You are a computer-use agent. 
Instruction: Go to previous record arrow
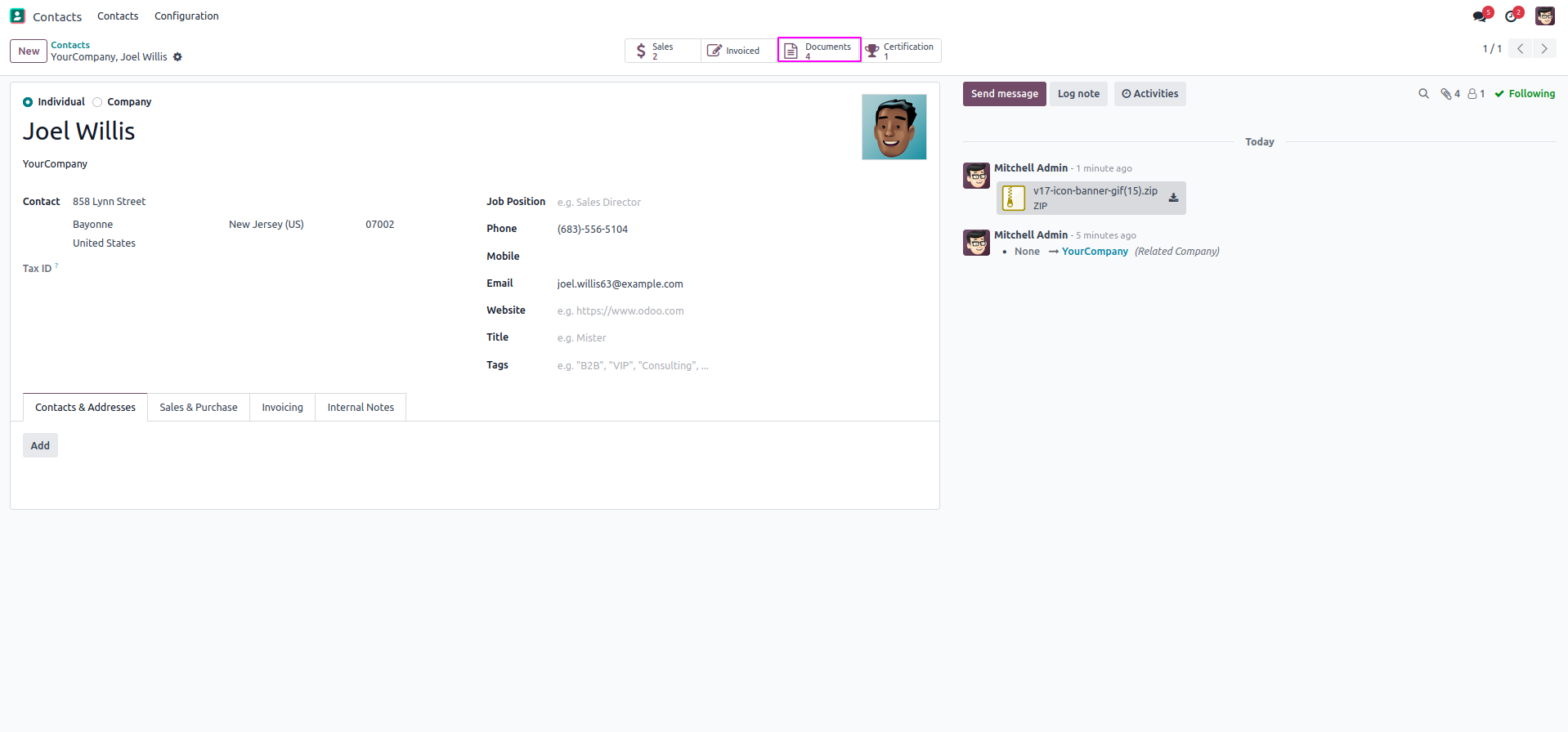[x=1520, y=48]
